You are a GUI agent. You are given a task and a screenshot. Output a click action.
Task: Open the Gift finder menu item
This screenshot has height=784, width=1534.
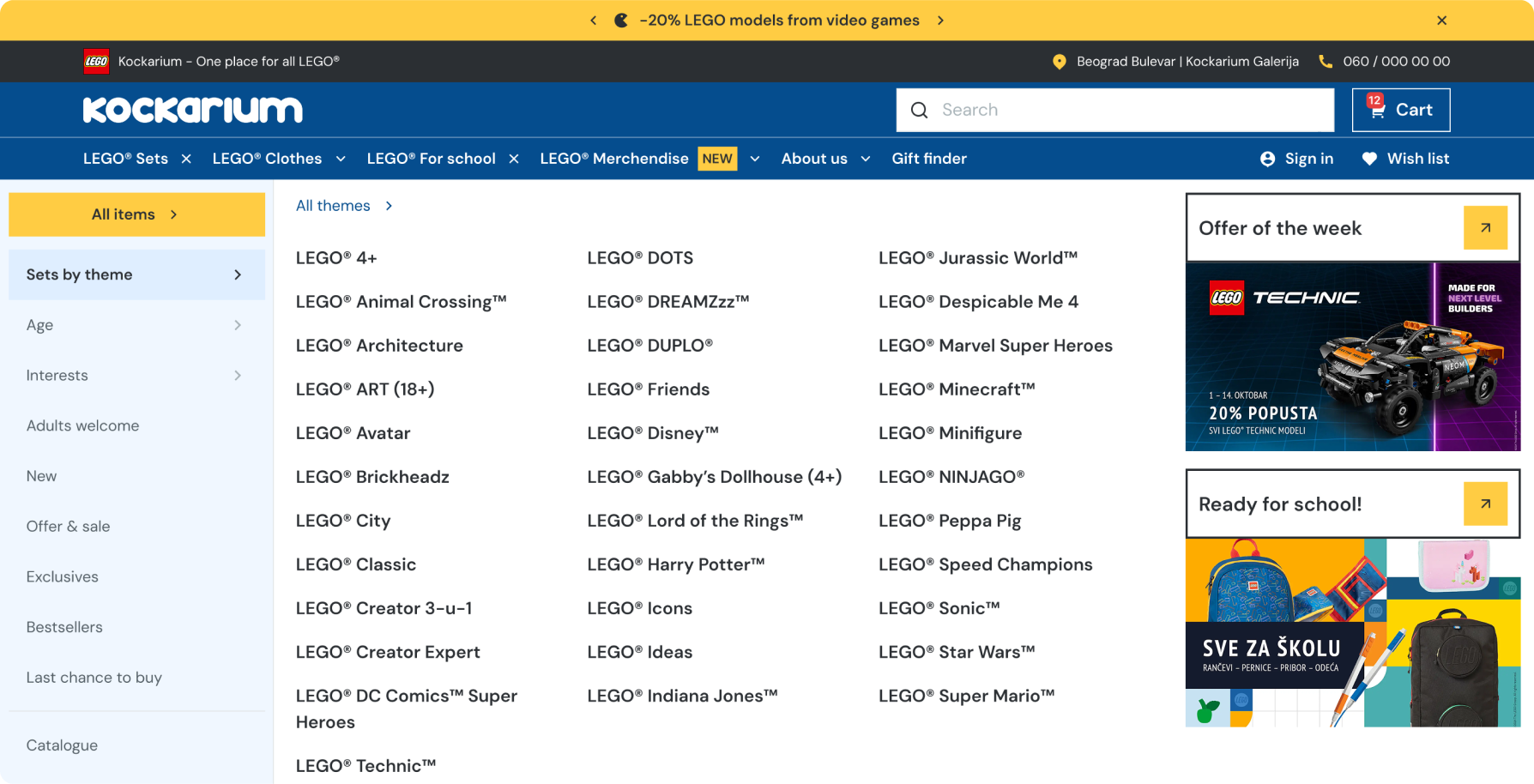(928, 159)
